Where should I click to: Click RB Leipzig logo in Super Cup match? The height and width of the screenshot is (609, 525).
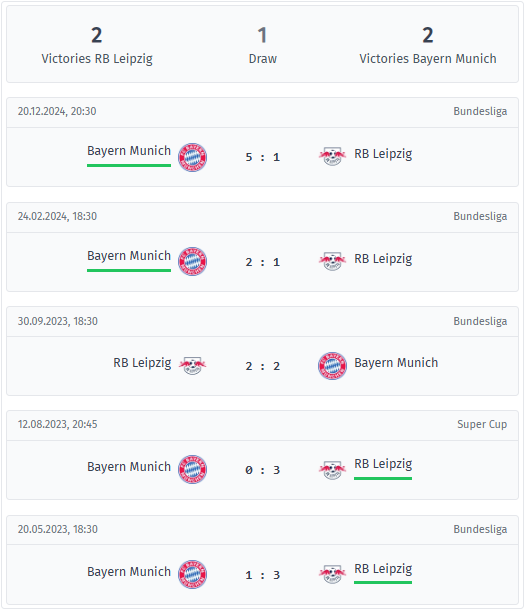(x=332, y=470)
